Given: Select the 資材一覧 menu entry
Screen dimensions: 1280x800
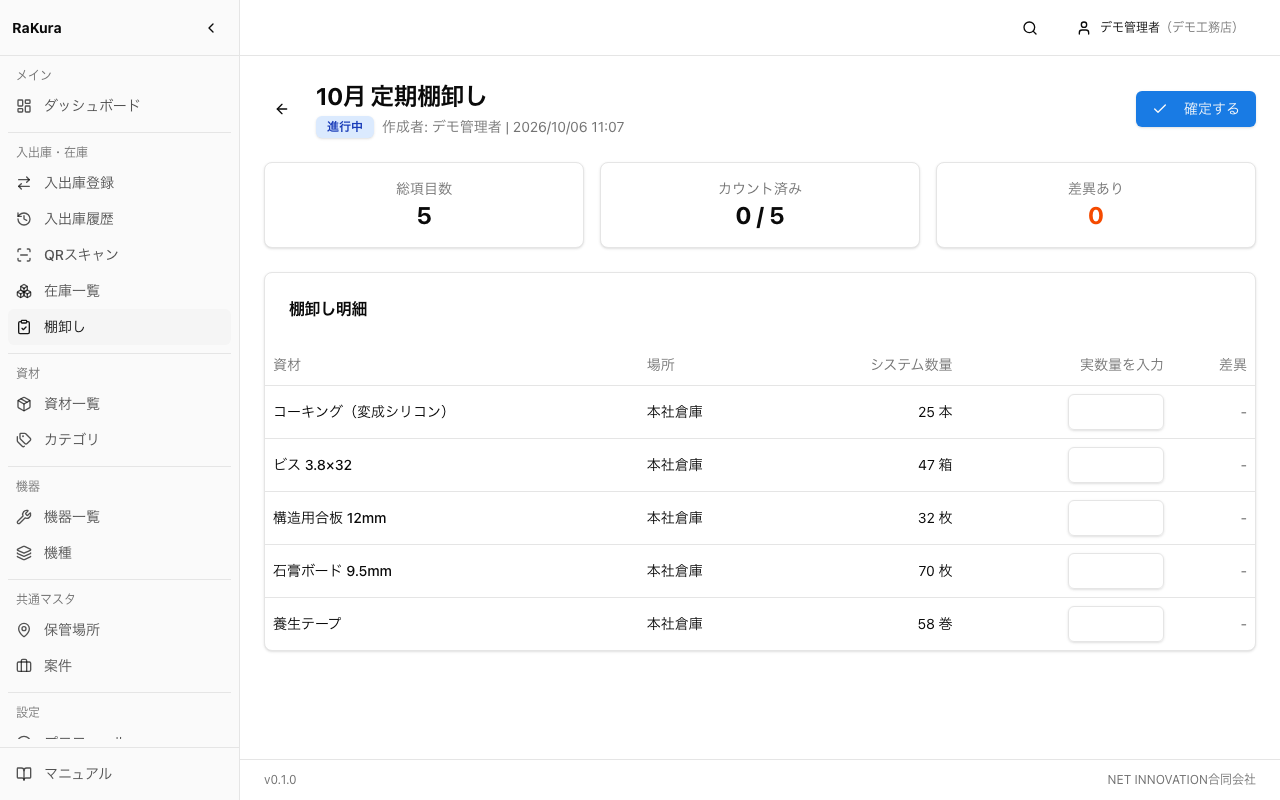Looking at the screenshot, I should (119, 404).
